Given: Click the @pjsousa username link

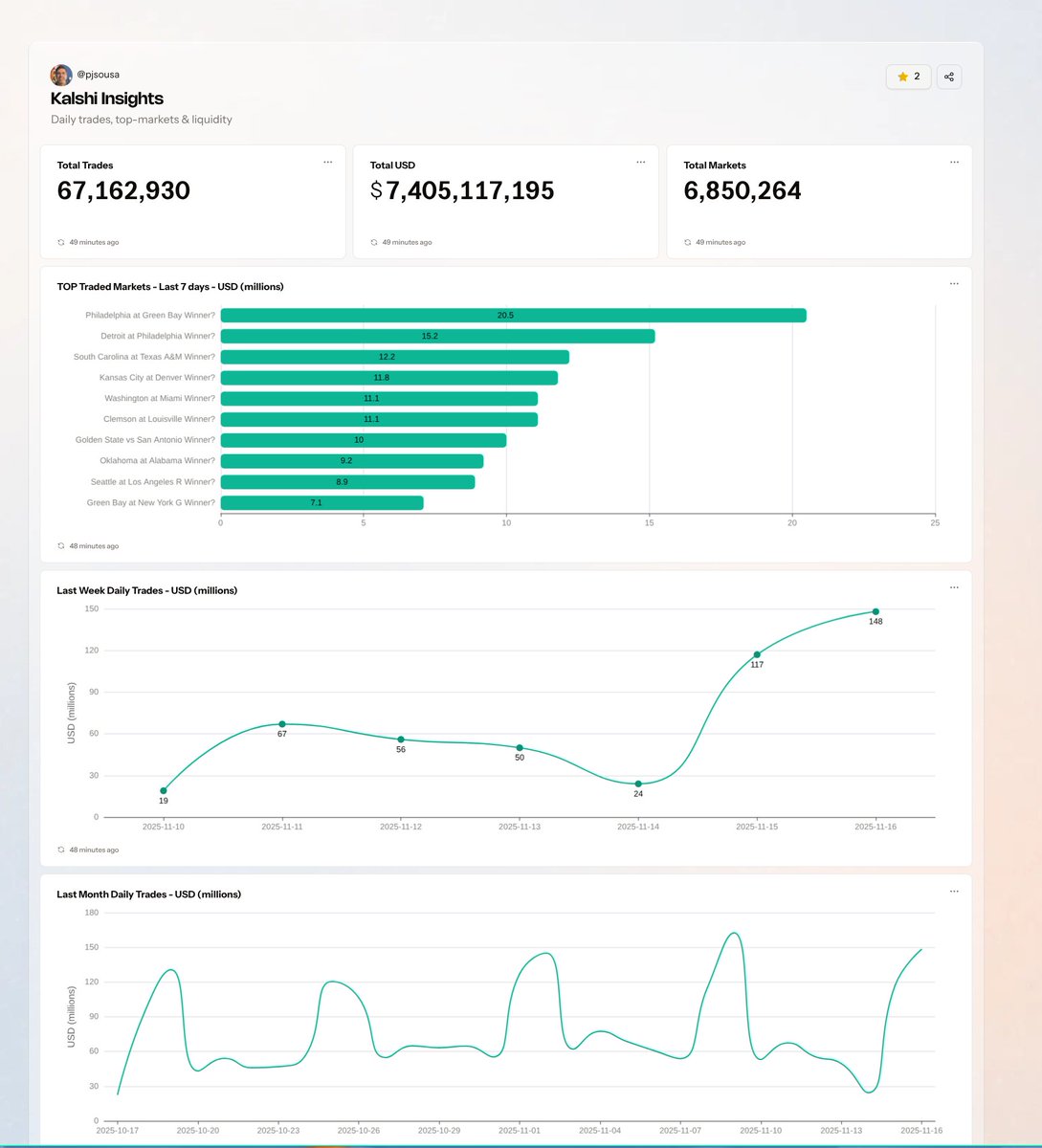Looking at the screenshot, I should pyautogui.click(x=100, y=74).
